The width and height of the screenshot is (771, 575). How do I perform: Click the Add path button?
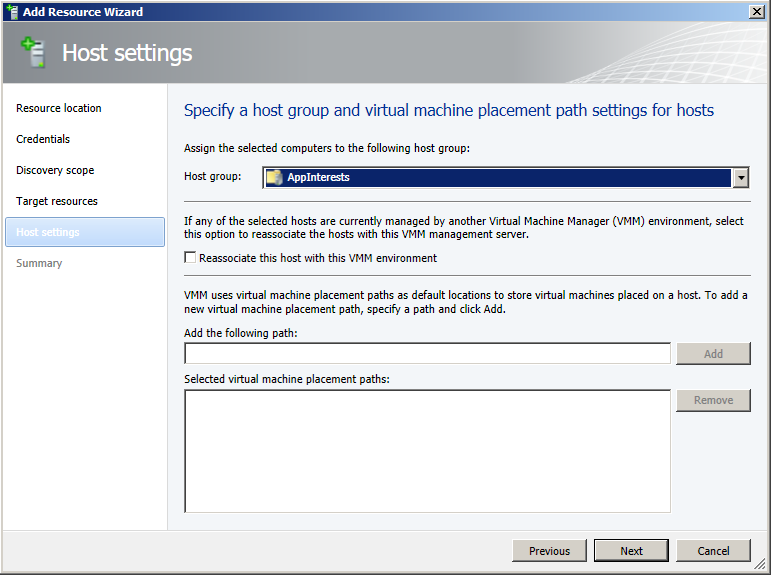(x=713, y=354)
